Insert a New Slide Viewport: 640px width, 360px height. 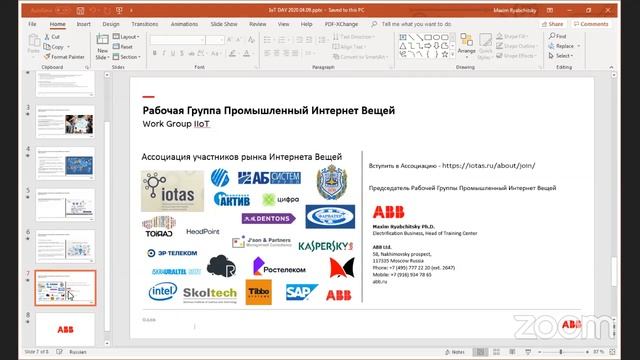(x=102, y=47)
